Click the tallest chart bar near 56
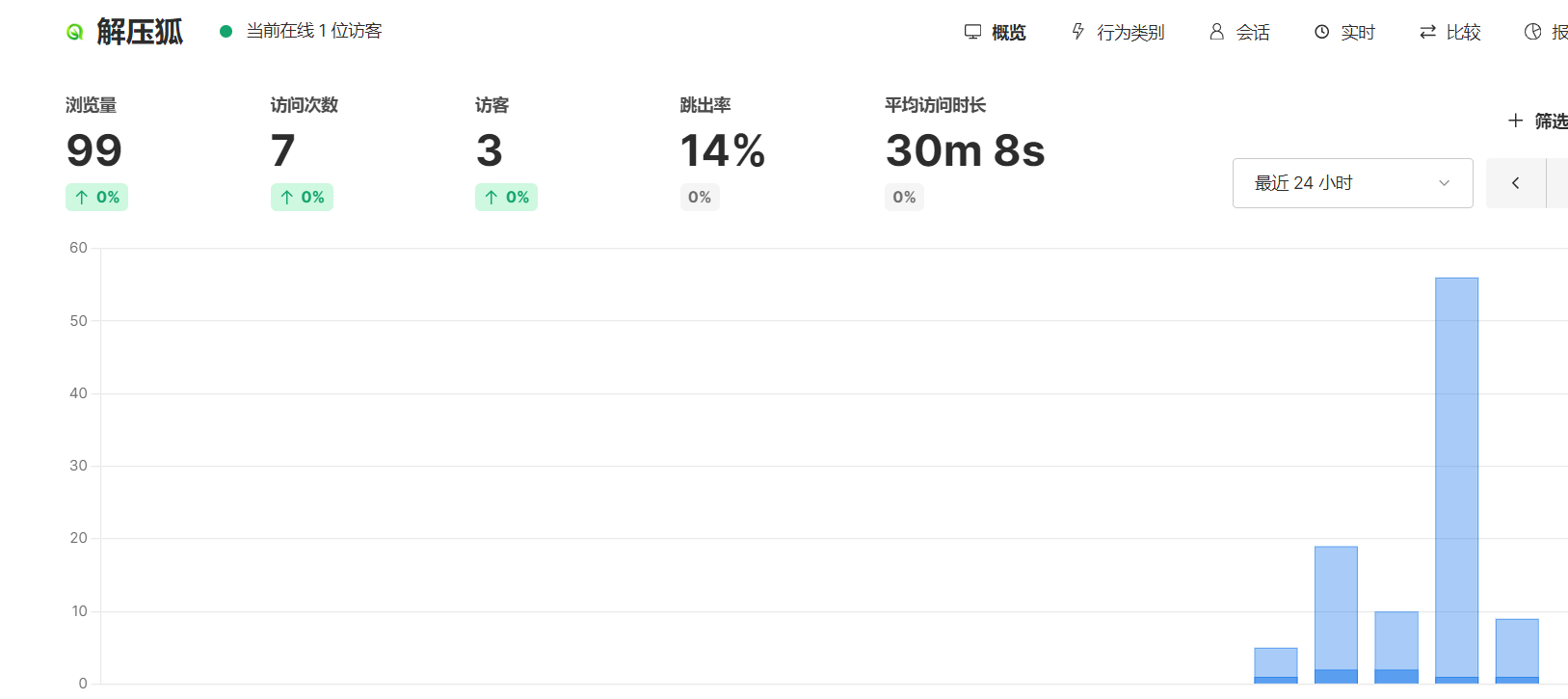The height and width of the screenshot is (699, 1568). (1456, 480)
